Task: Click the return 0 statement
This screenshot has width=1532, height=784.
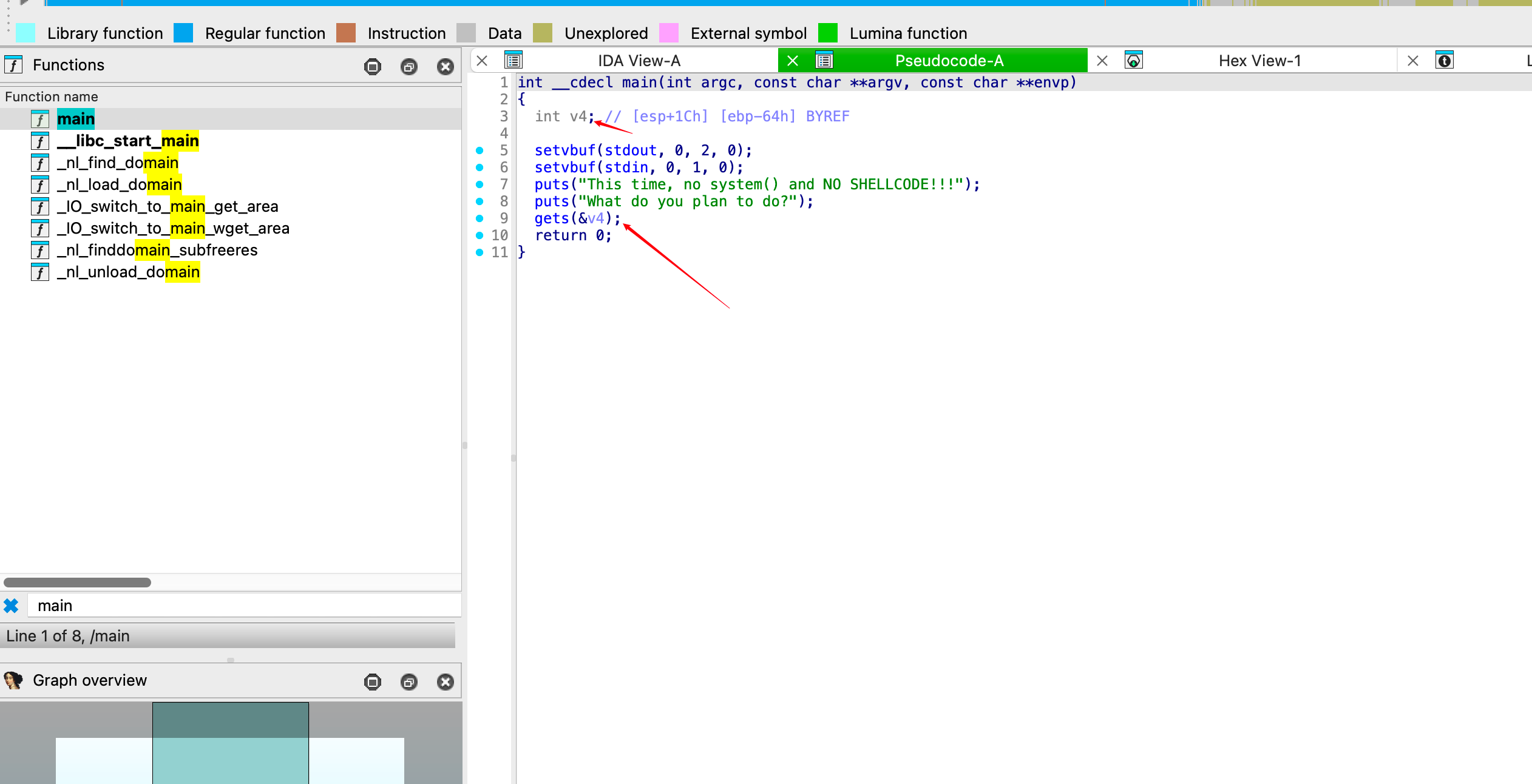Action: click(573, 235)
